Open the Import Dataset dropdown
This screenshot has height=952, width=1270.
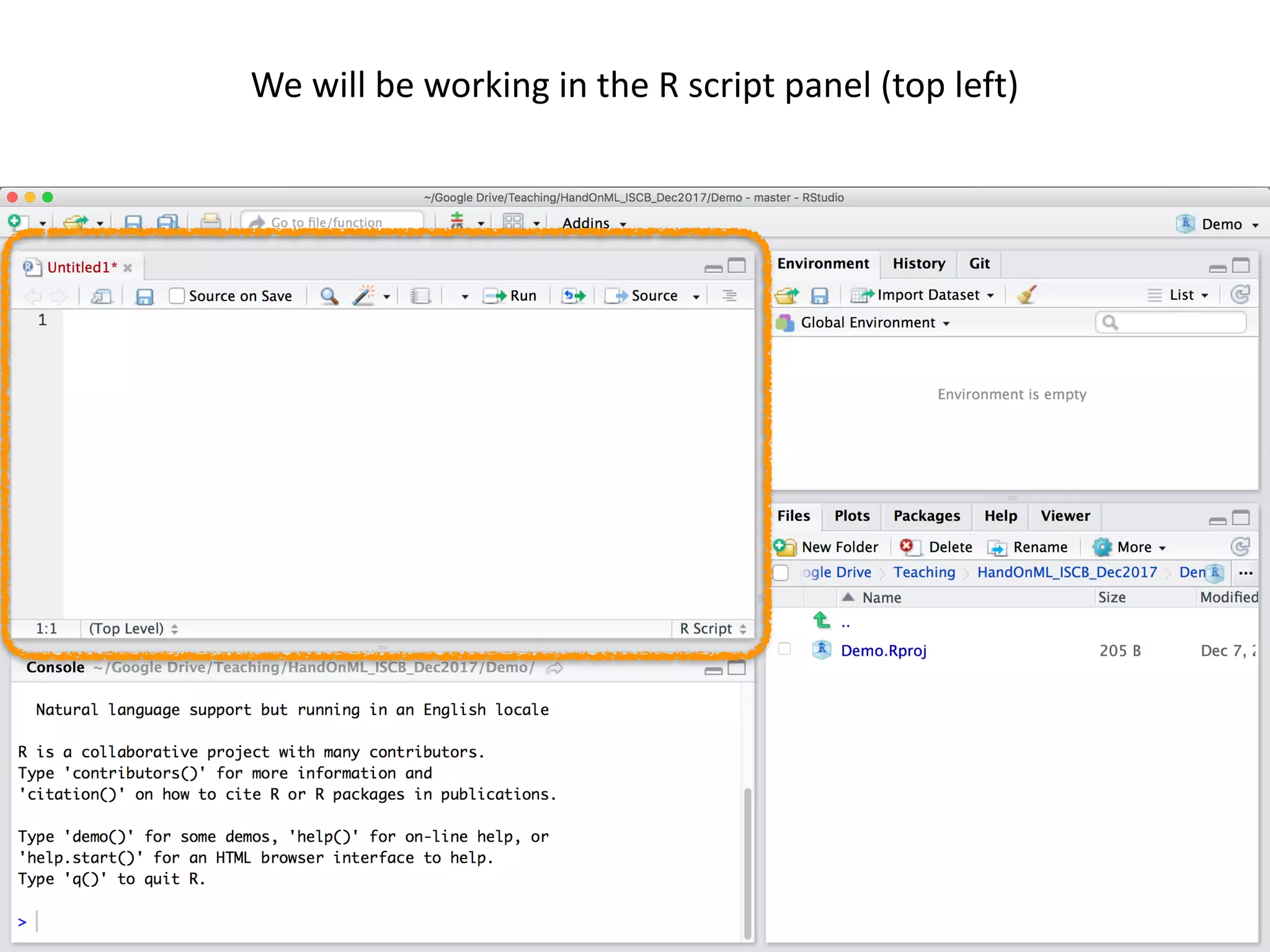coord(923,295)
